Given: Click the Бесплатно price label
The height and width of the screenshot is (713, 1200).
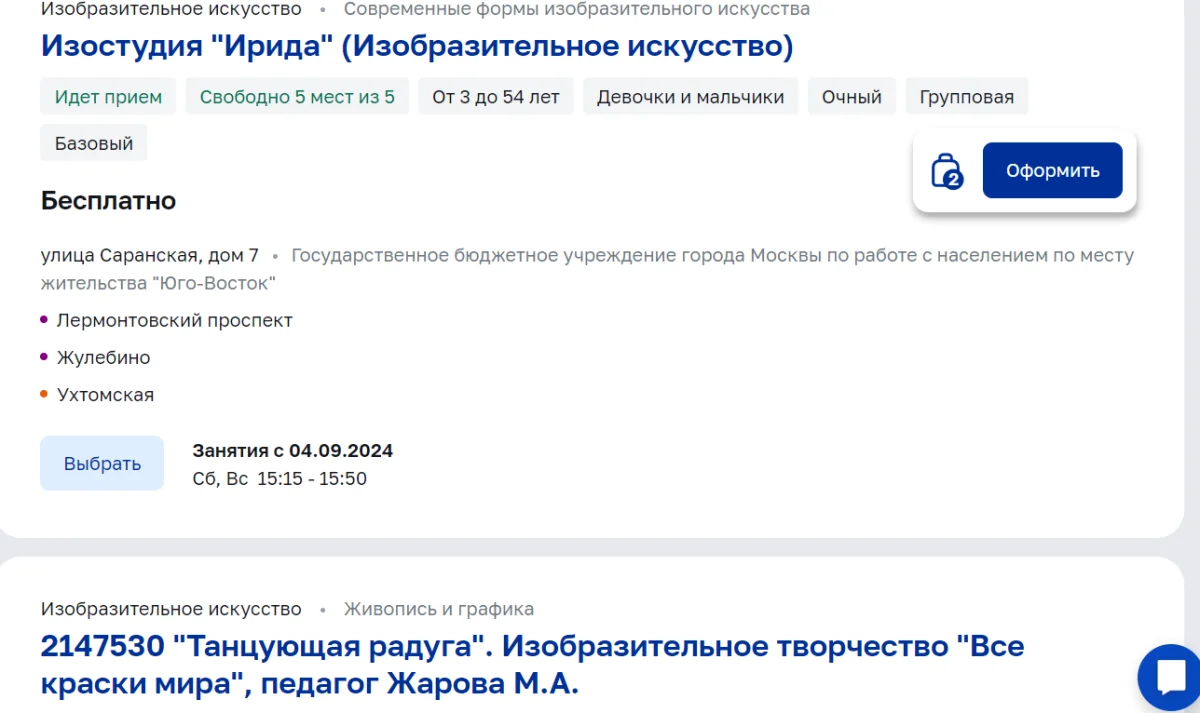Looking at the screenshot, I should tap(108, 201).
